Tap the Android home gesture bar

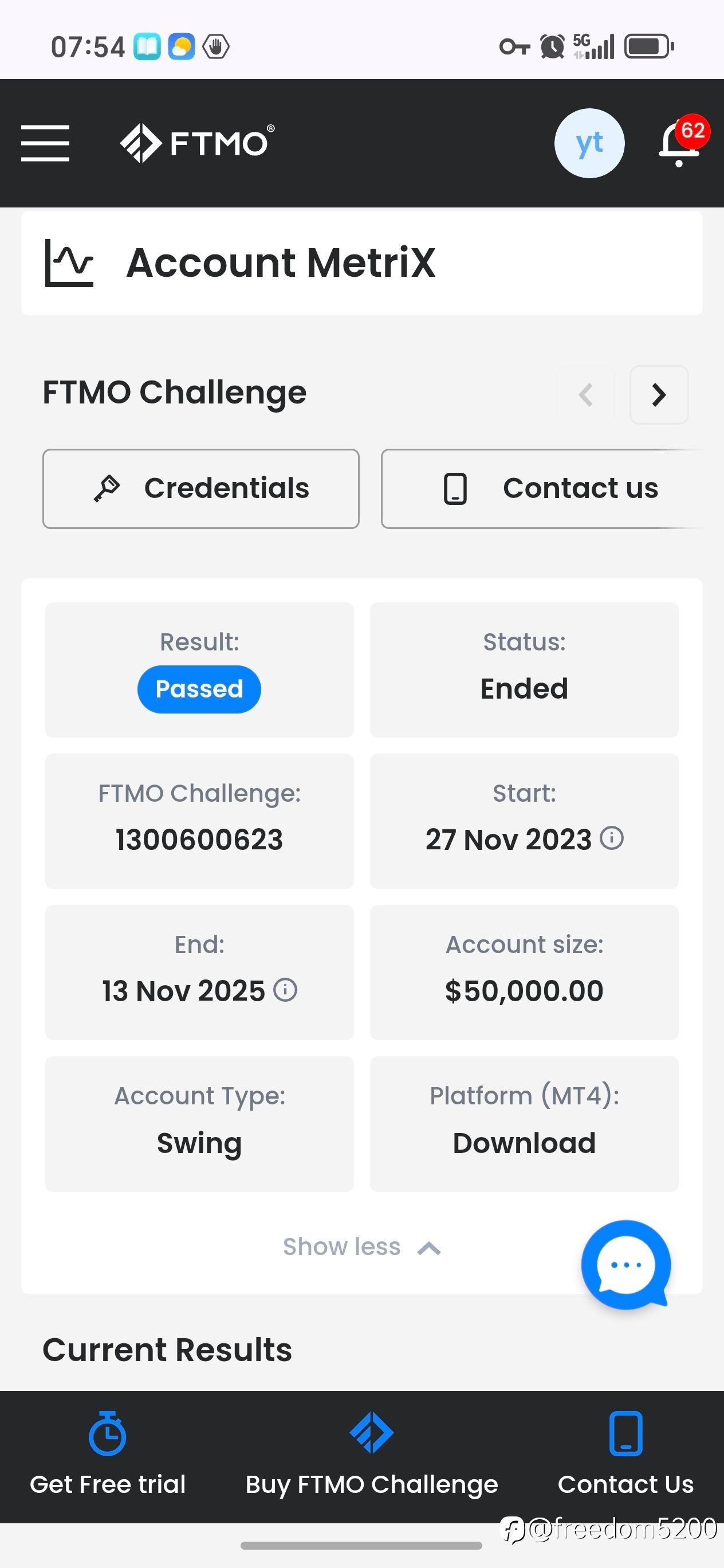pos(361,1546)
